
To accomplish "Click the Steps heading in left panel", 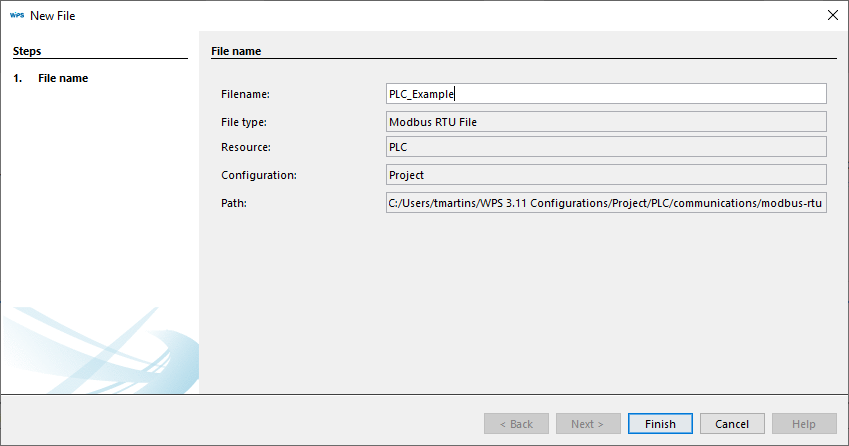I will (x=27, y=51).
